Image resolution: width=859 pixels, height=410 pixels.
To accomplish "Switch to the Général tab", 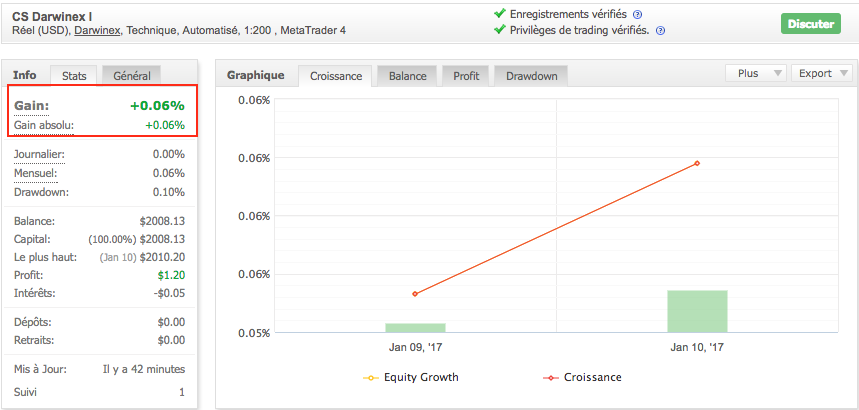I will pyautogui.click(x=132, y=76).
